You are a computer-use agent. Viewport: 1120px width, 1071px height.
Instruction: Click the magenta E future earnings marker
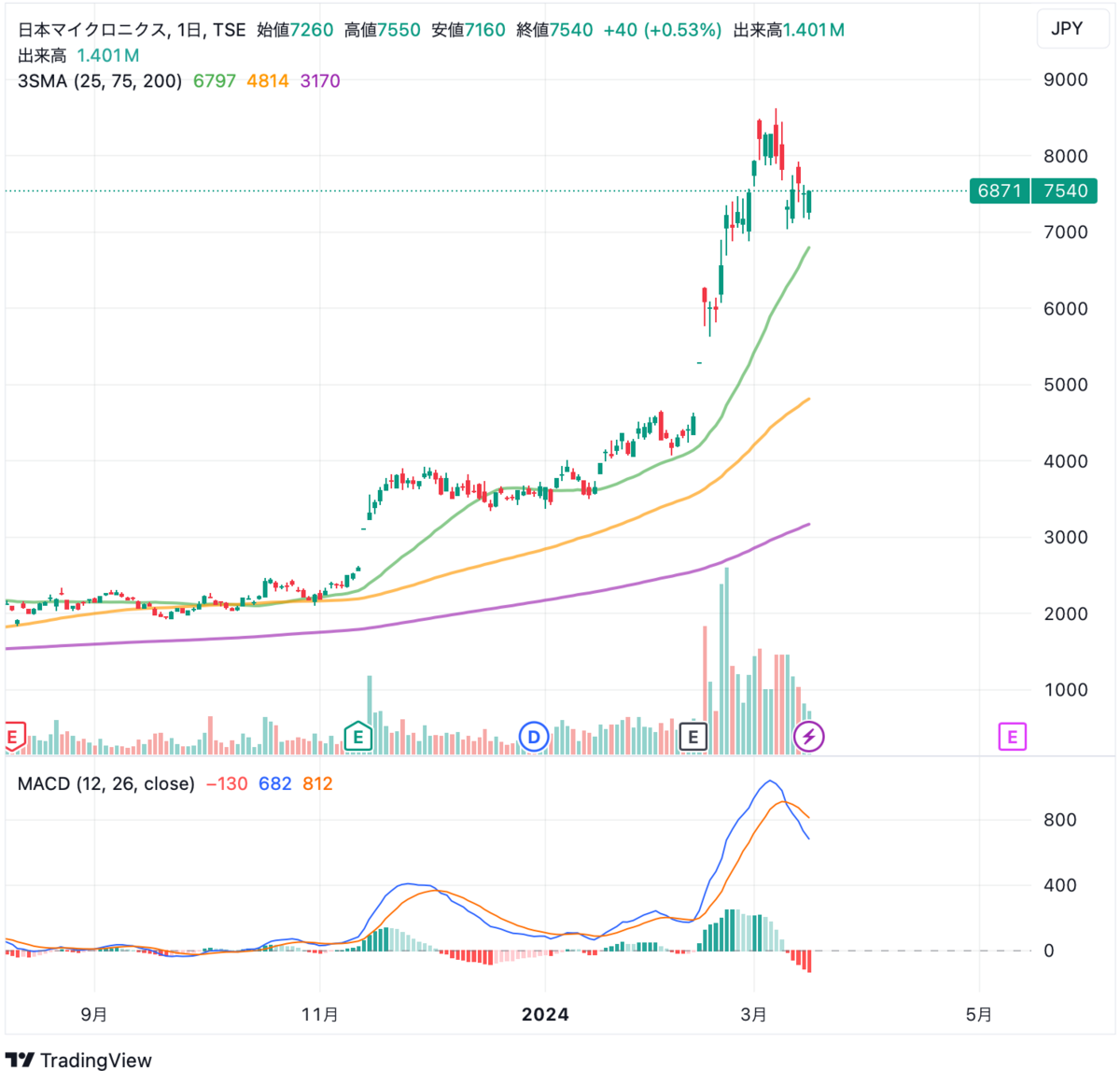(1012, 737)
